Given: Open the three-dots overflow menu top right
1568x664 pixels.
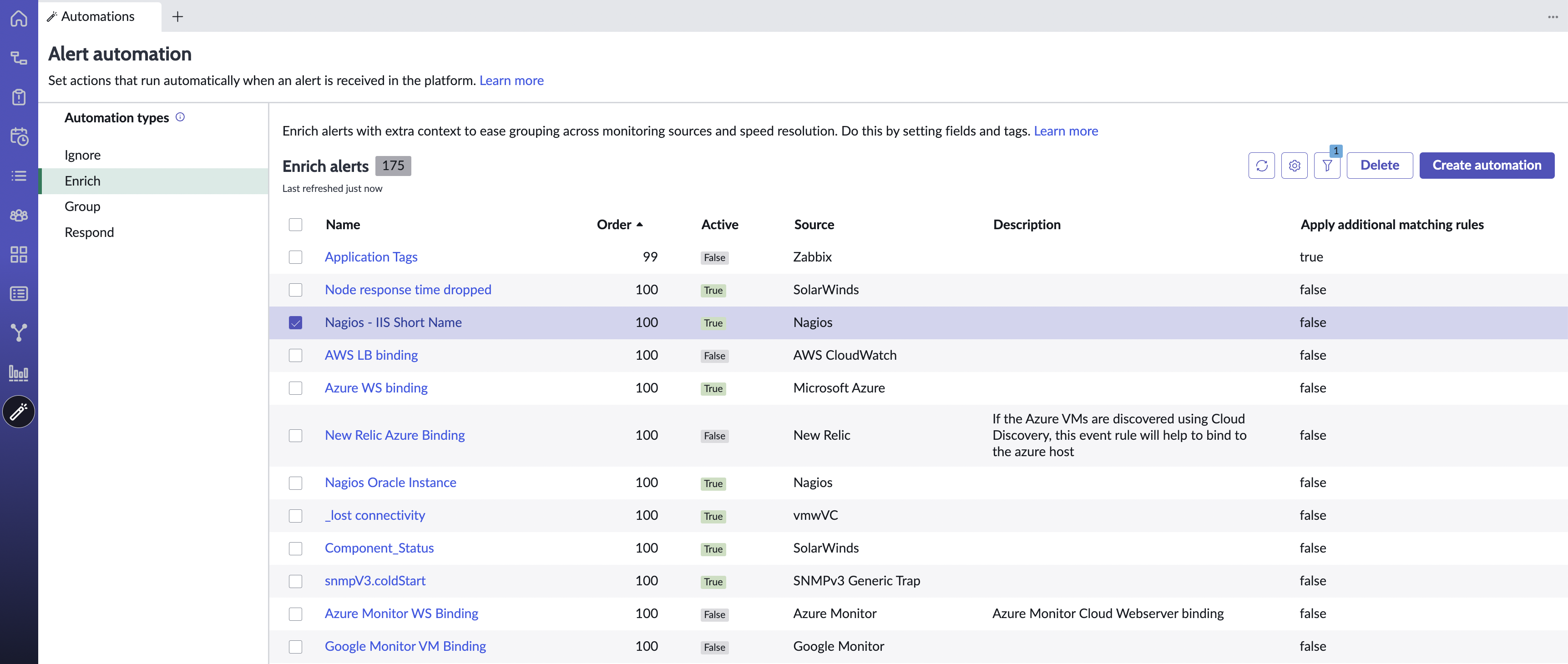Looking at the screenshot, I should pyautogui.click(x=1553, y=16).
